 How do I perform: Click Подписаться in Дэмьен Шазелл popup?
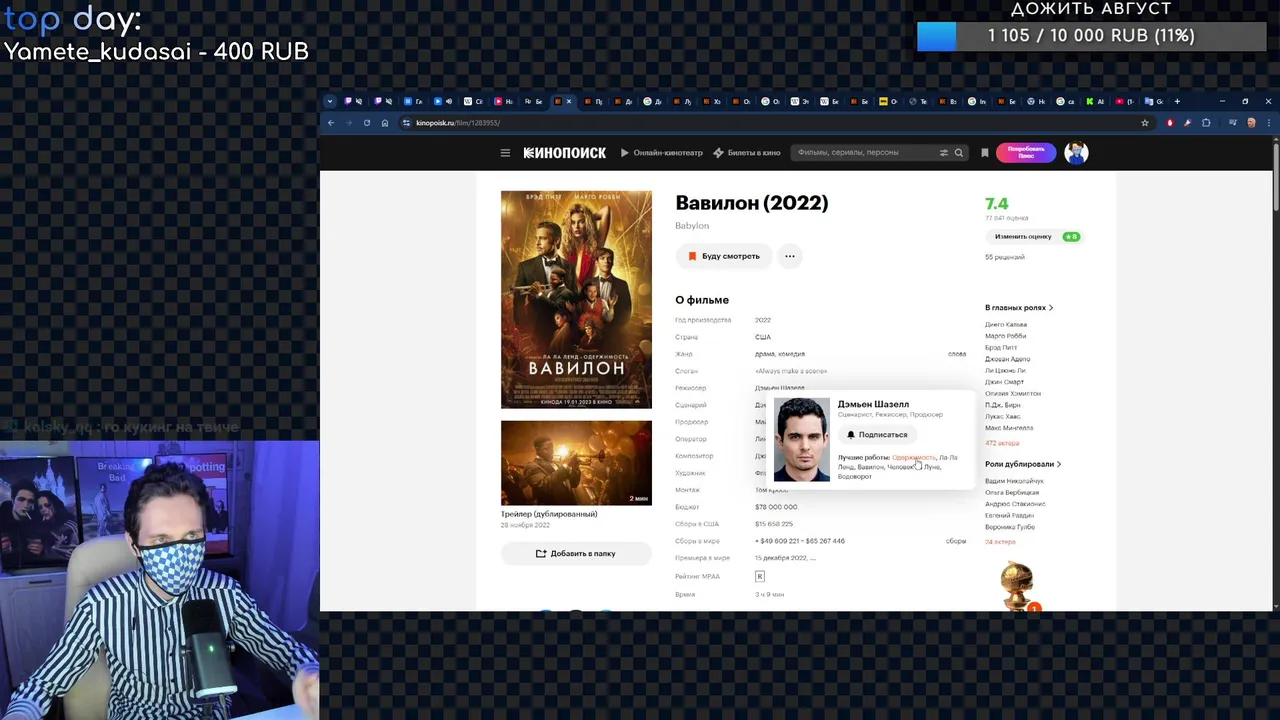877,435
